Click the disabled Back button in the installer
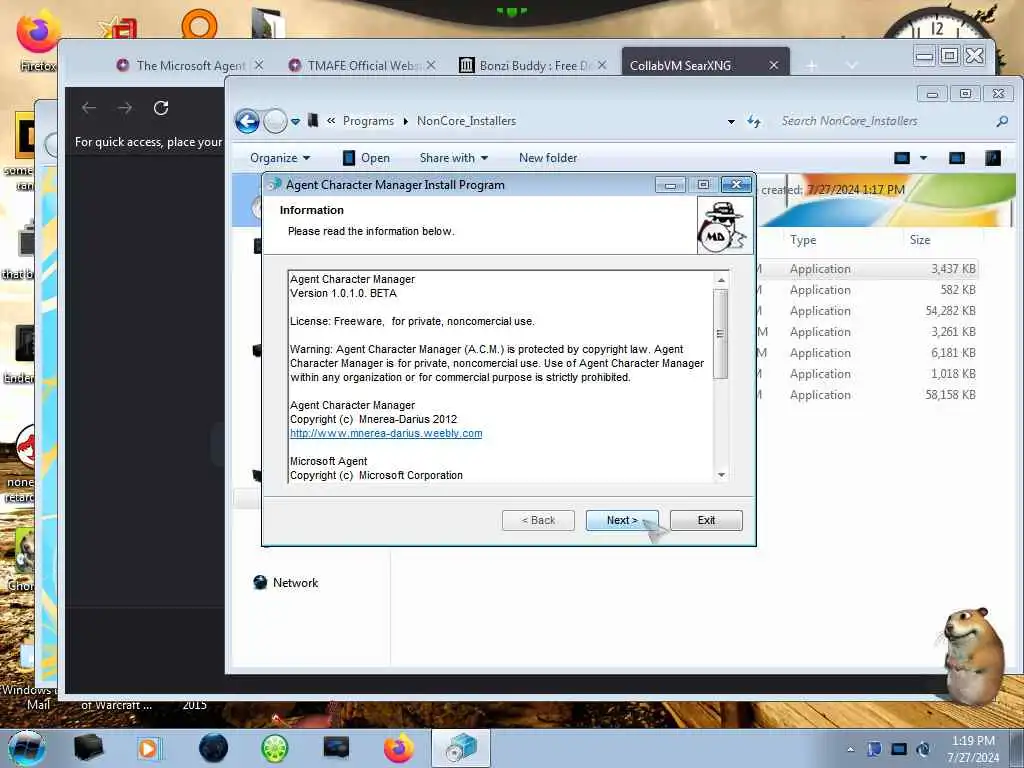 click(538, 520)
